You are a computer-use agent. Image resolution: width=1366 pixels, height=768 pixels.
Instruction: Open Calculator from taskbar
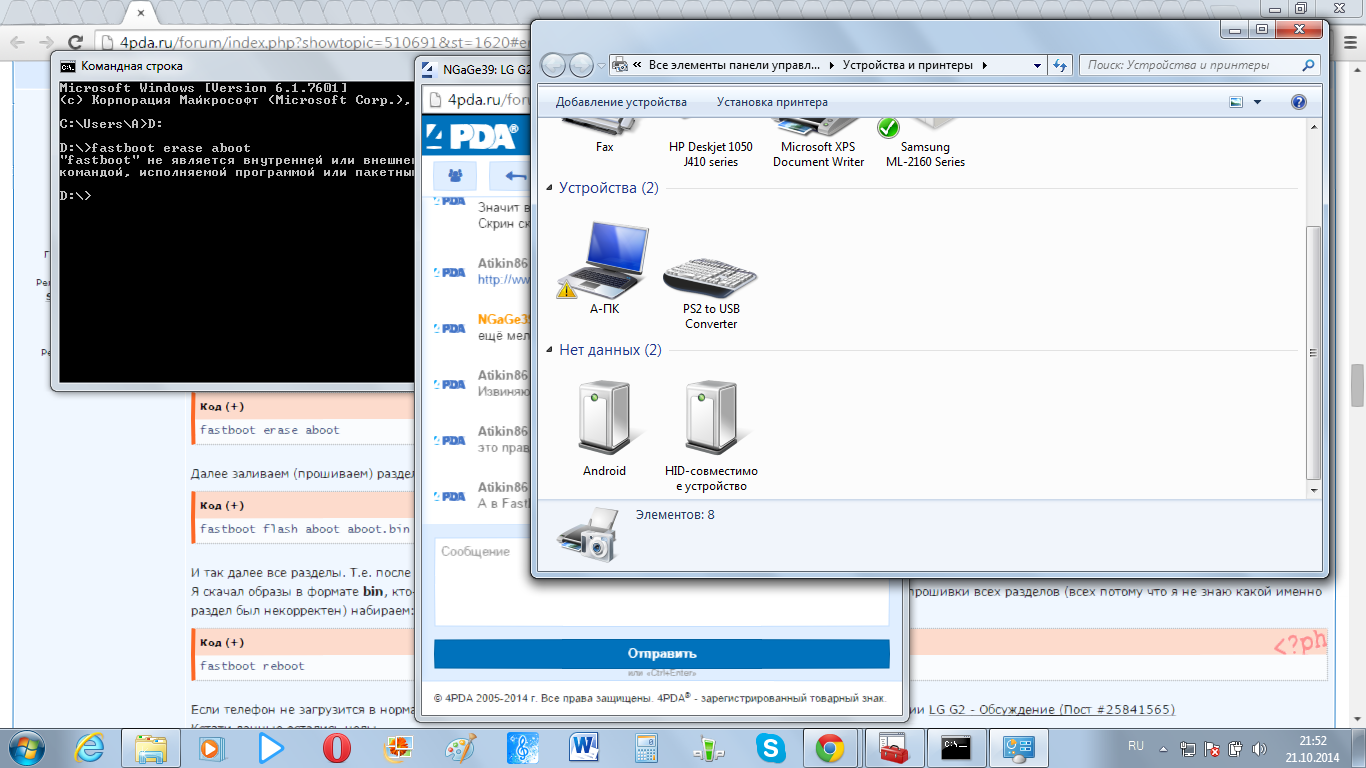[x=645, y=747]
